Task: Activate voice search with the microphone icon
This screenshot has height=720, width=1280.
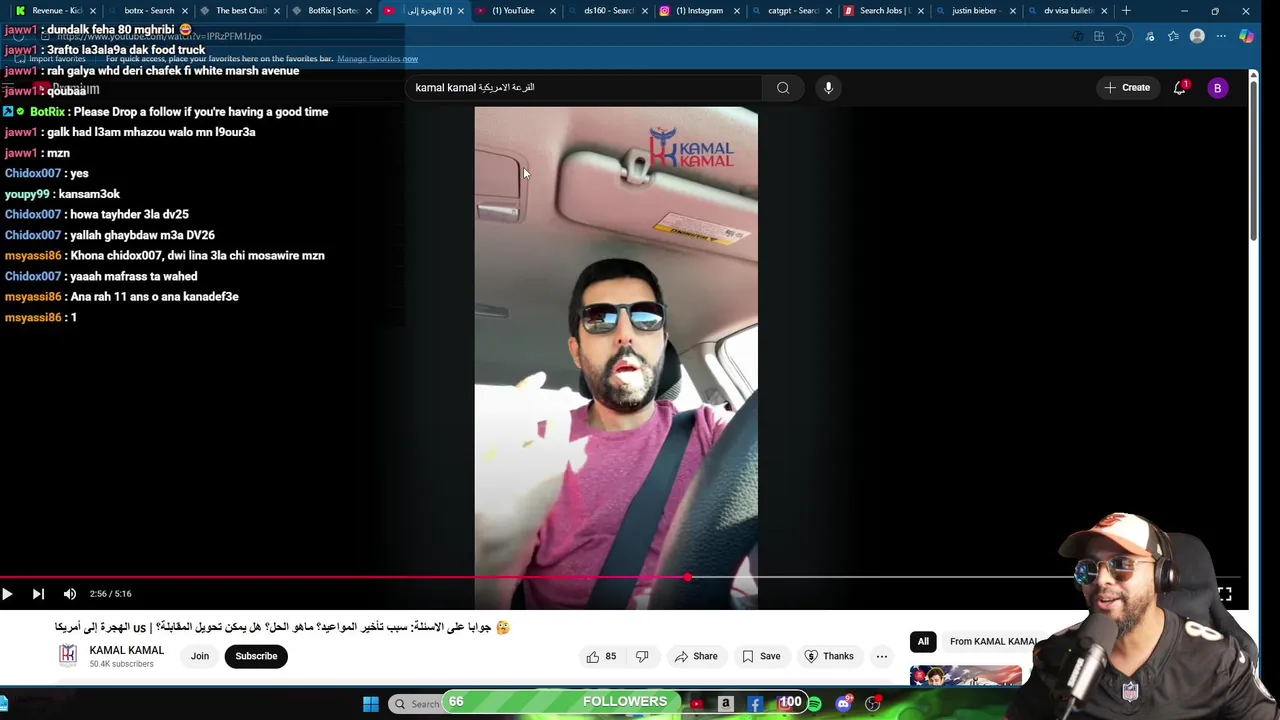Action: pyautogui.click(x=828, y=88)
